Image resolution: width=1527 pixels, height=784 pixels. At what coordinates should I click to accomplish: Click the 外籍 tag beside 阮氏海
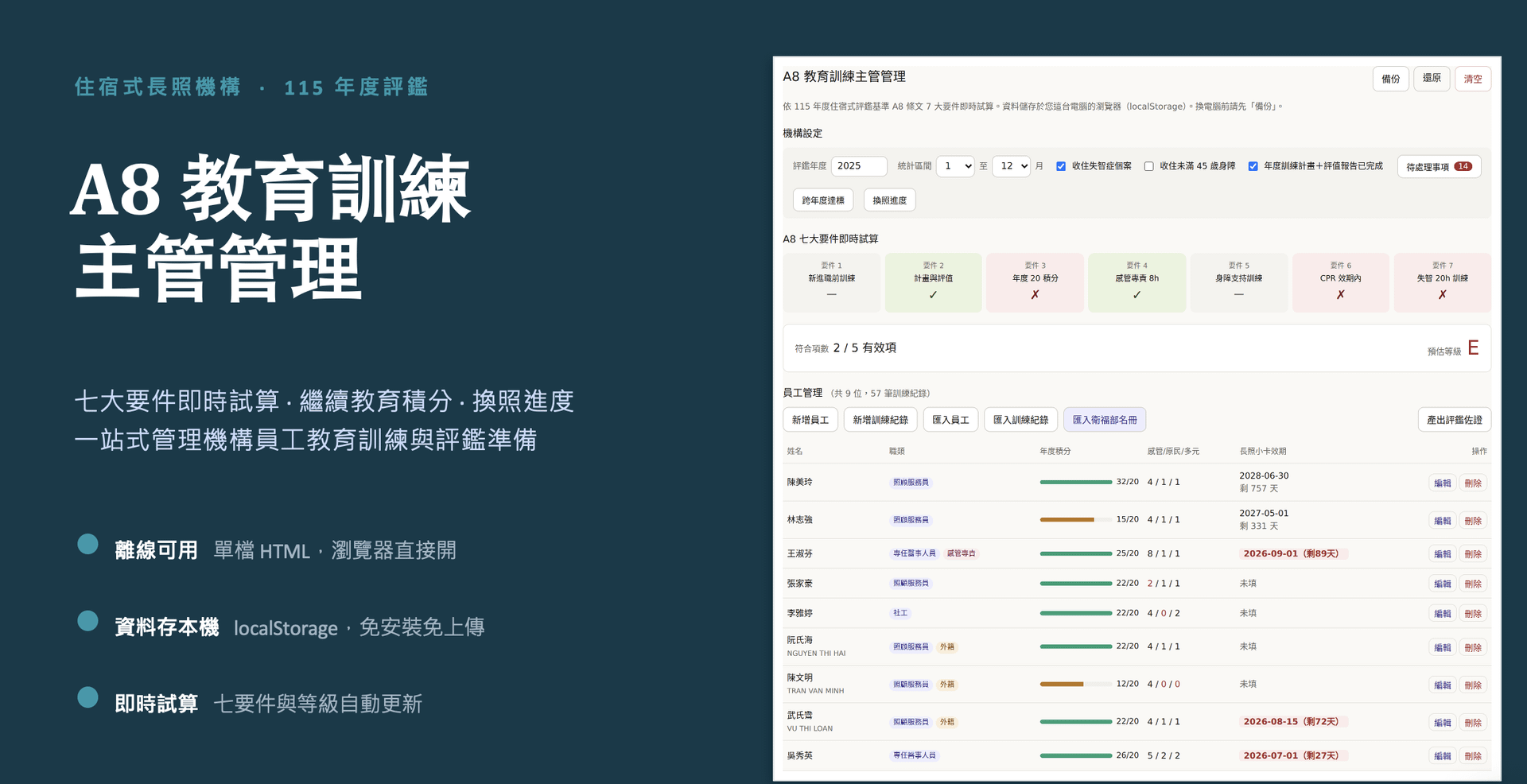(x=947, y=647)
